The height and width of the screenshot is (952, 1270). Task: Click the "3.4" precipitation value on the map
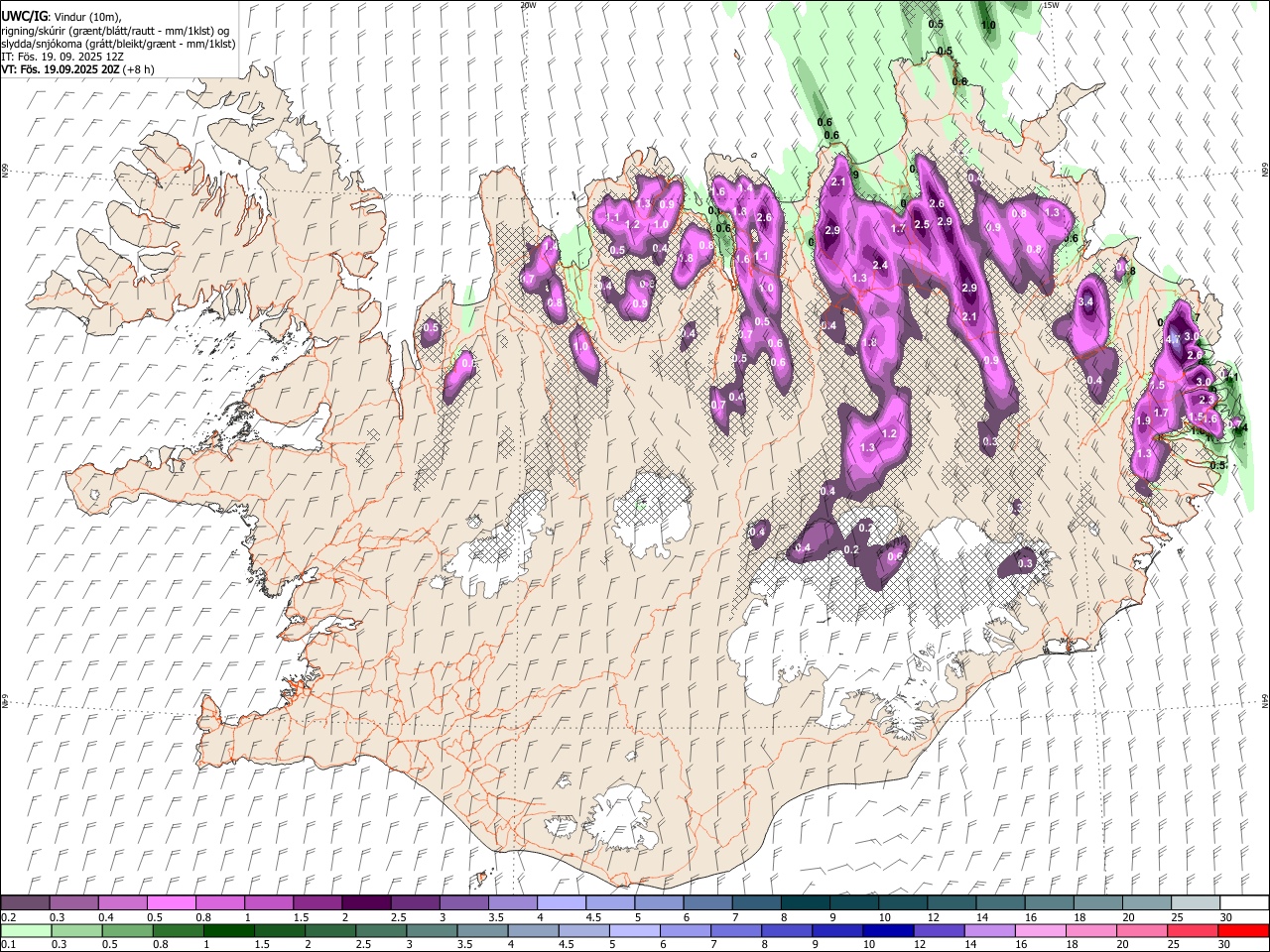[x=1085, y=301]
